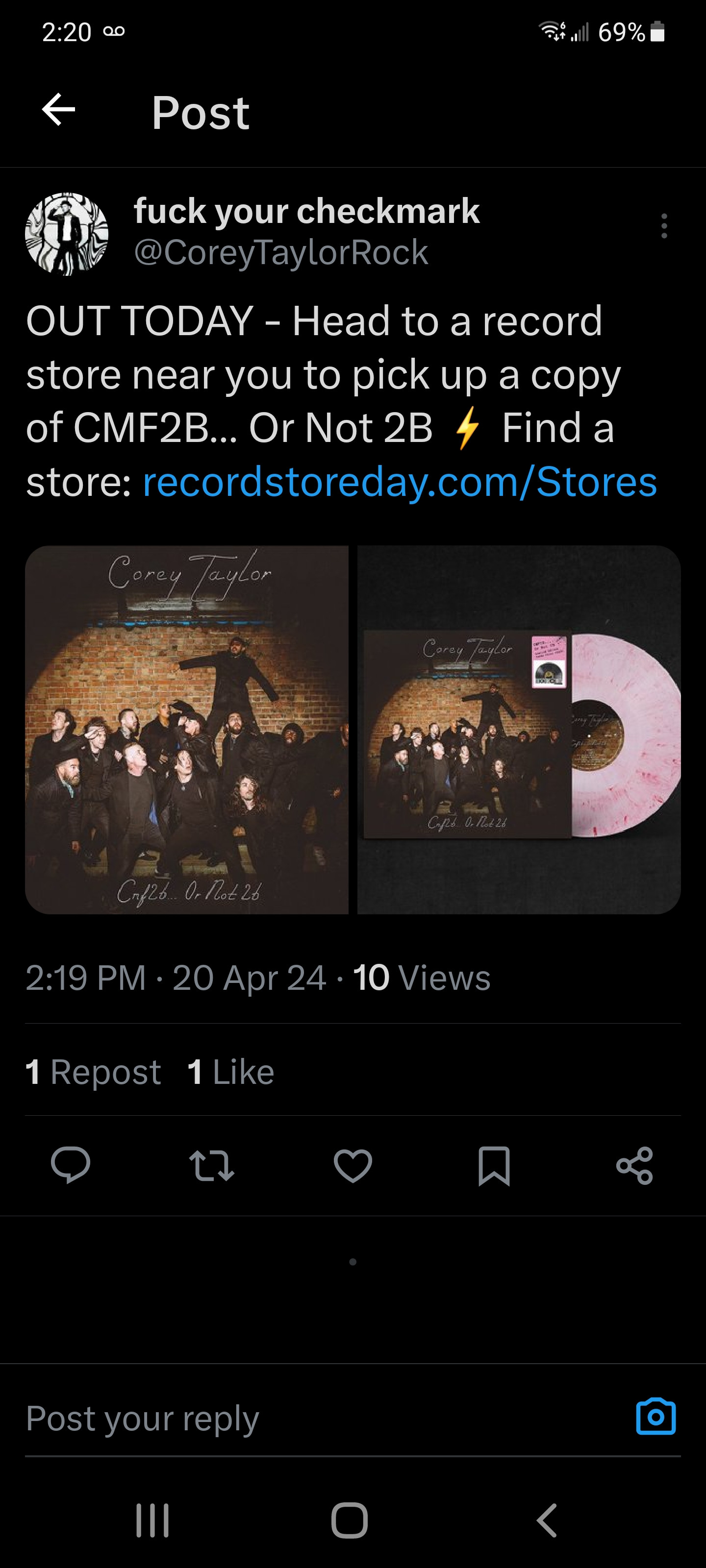Screen dimensions: 706x1568
Task: Open the recordstoreday.com/Stores link
Action: click(x=400, y=482)
